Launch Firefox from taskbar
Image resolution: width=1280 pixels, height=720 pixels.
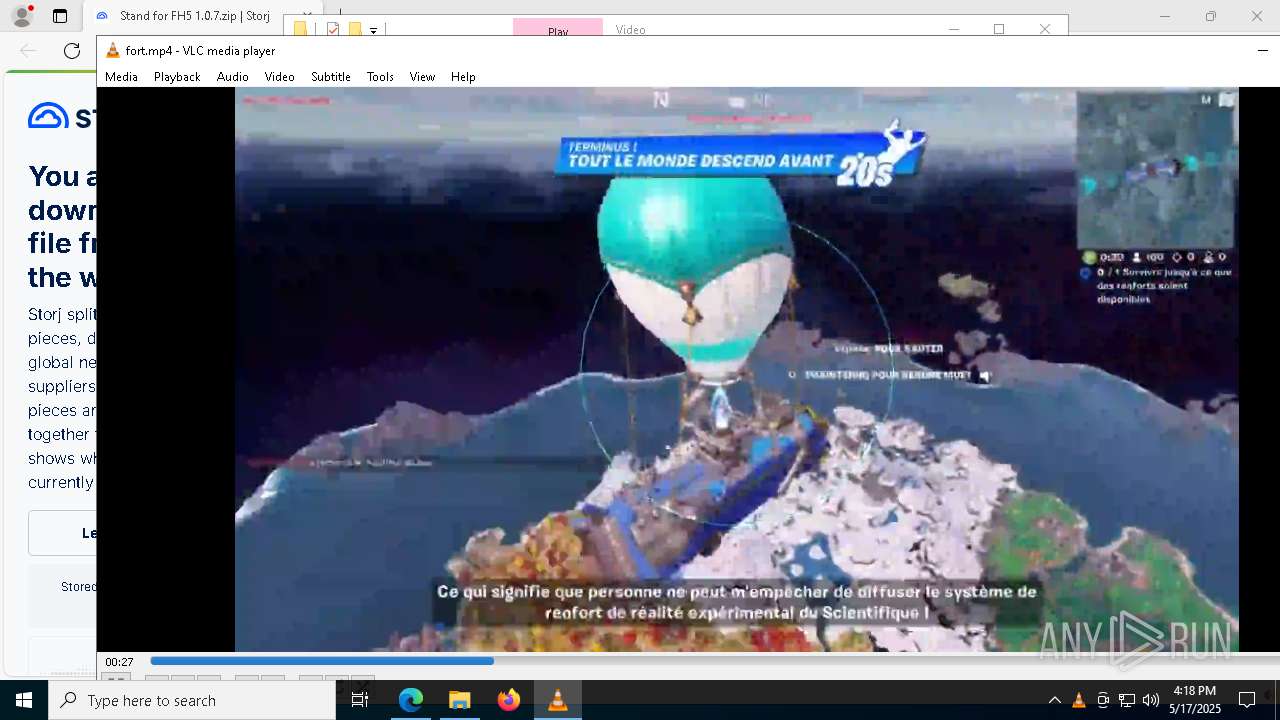[509, 700]
